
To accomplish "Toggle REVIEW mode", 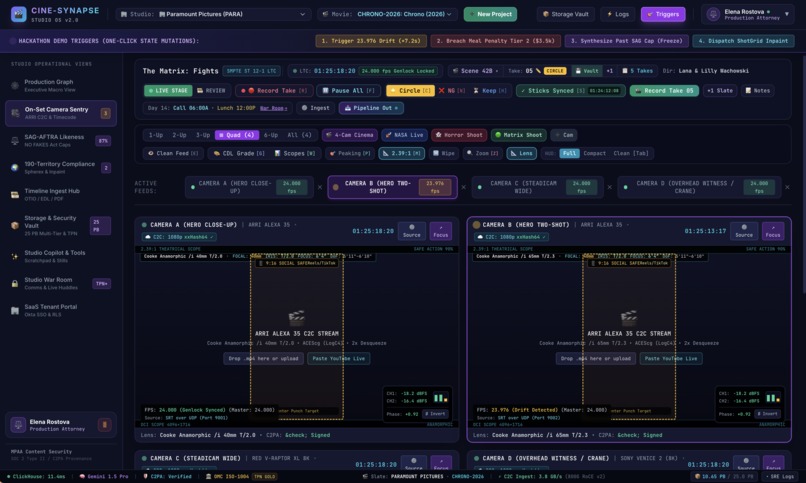I will [x=211, y=90].
